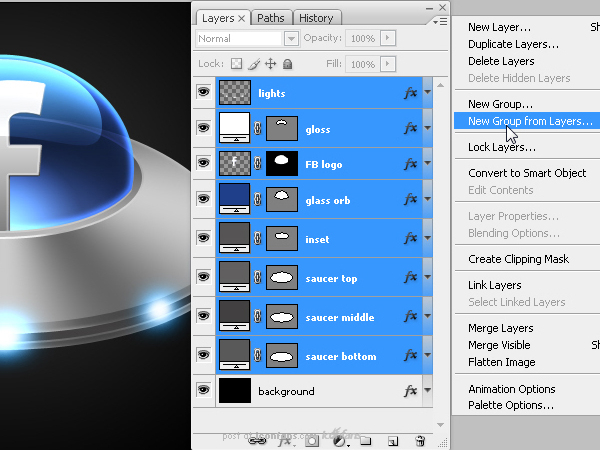Click the fx icon on lights layer

point(410,93)
